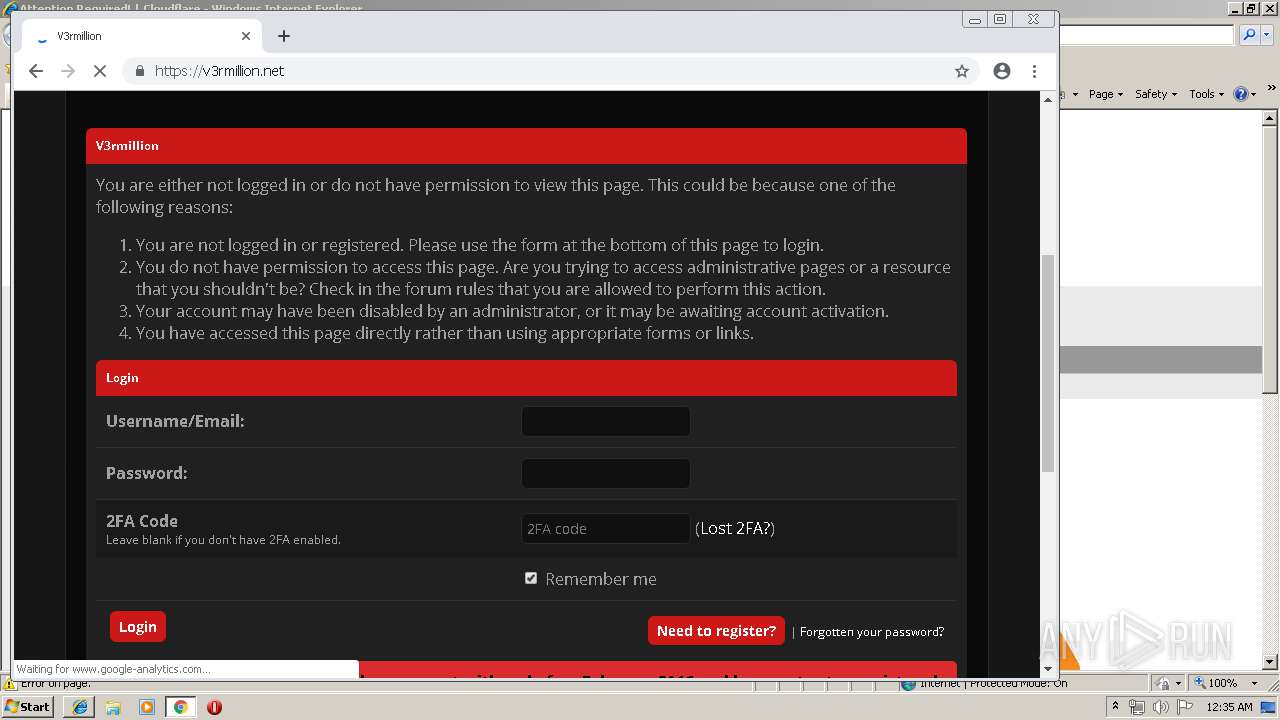Click the Chrome forward arrow

click(x=68, y=71)
